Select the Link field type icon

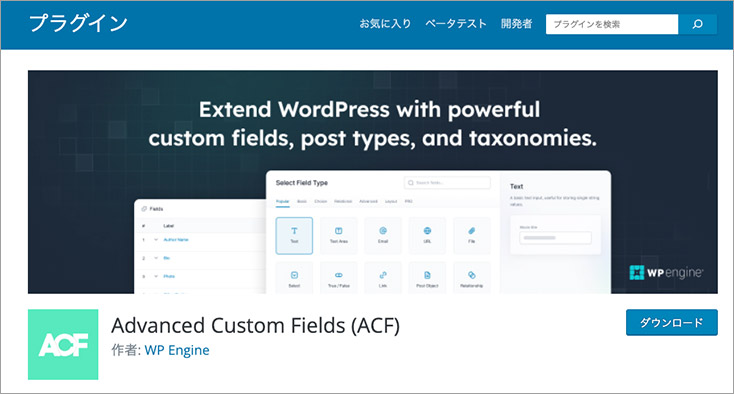pyautogui.click(x=383, y=278)
